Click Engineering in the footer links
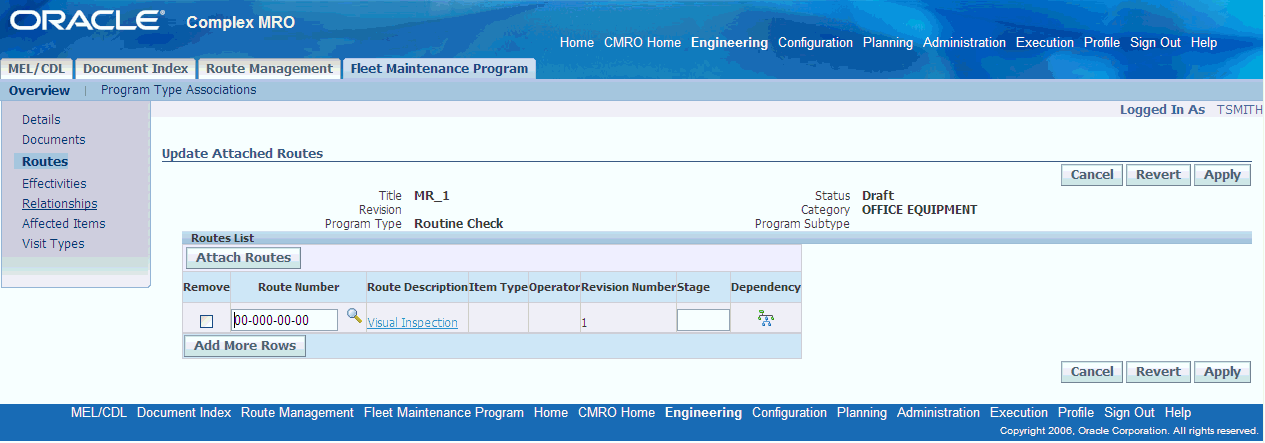This screenshot has width=1265, height=443. tap(703, 413)
